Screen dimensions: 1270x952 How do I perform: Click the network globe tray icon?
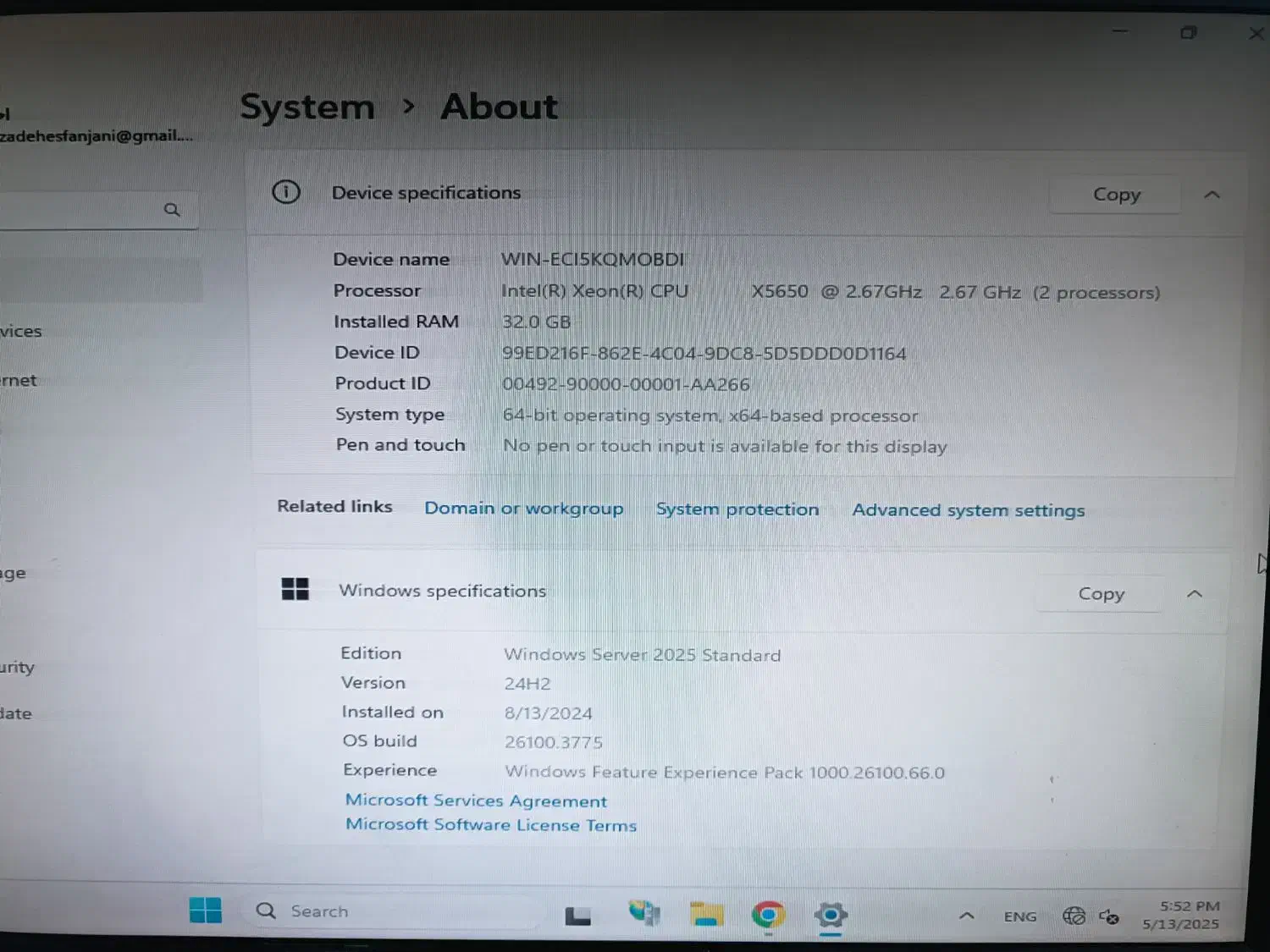point(1074,916)
